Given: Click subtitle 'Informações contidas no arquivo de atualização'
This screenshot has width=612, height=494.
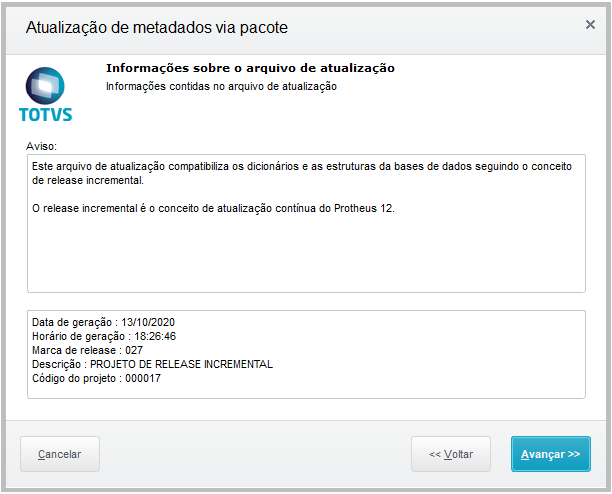Looking at the screenshot, I should [x=221, y=86].
